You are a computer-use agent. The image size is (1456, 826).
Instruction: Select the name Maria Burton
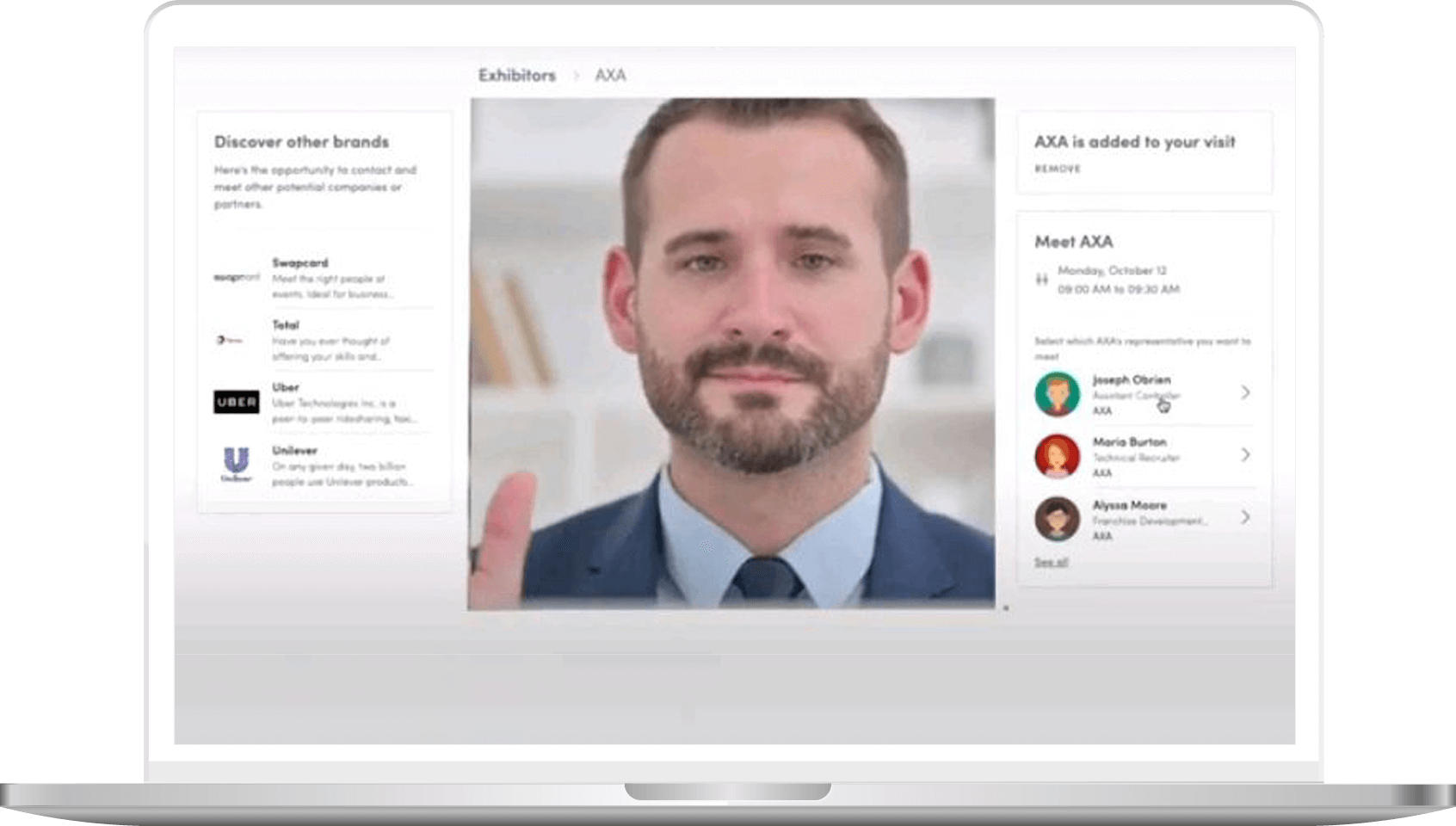[x=1129, y=441]
